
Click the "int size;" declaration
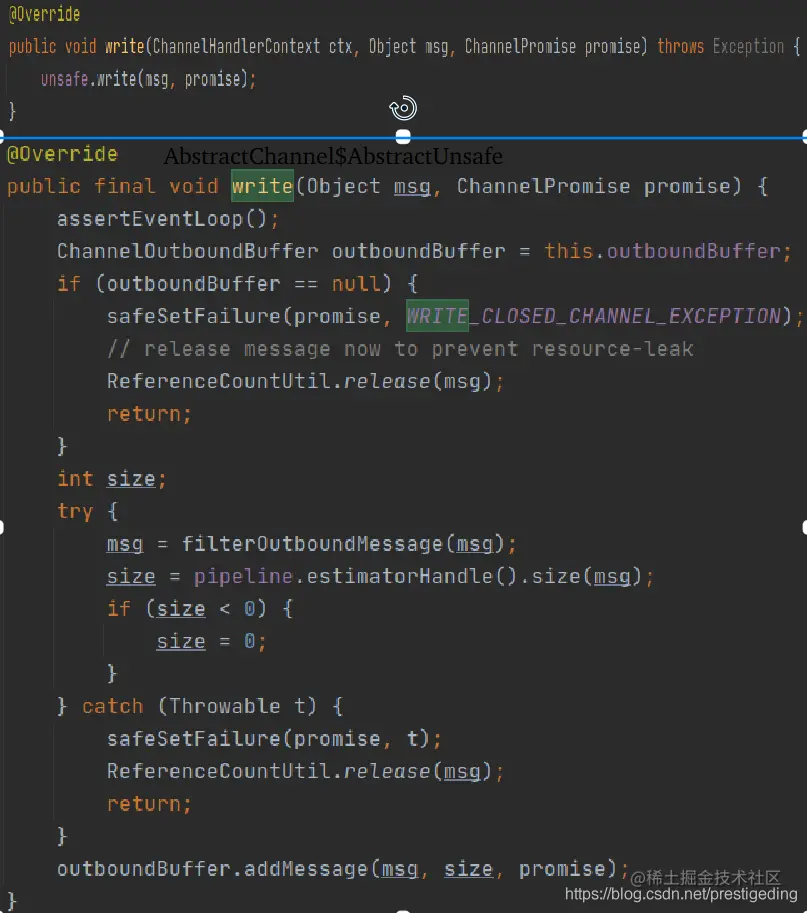[112, 479]
